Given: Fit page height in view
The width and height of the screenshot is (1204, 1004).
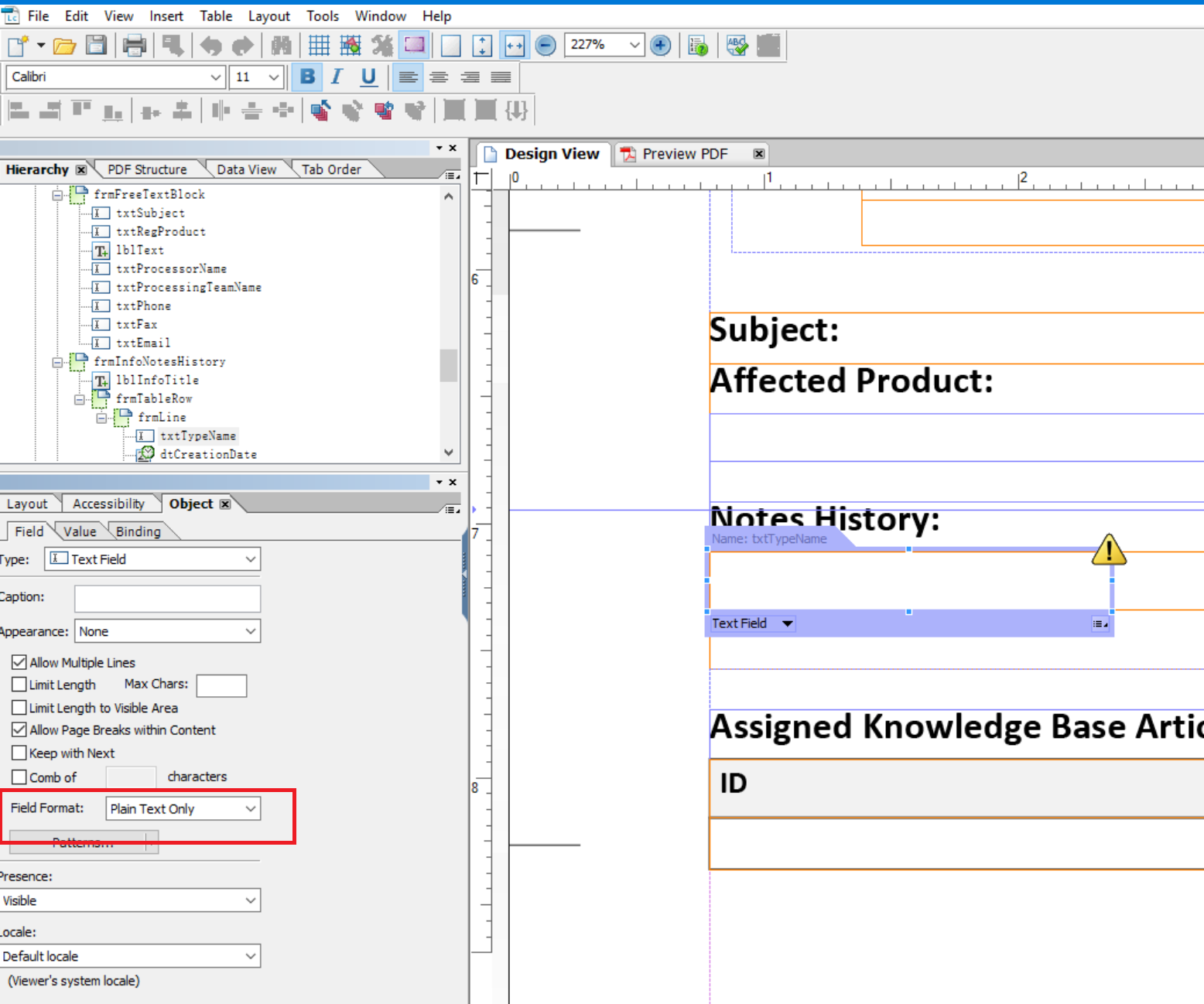Looking at the screenshot, I should tap(482, 46).
